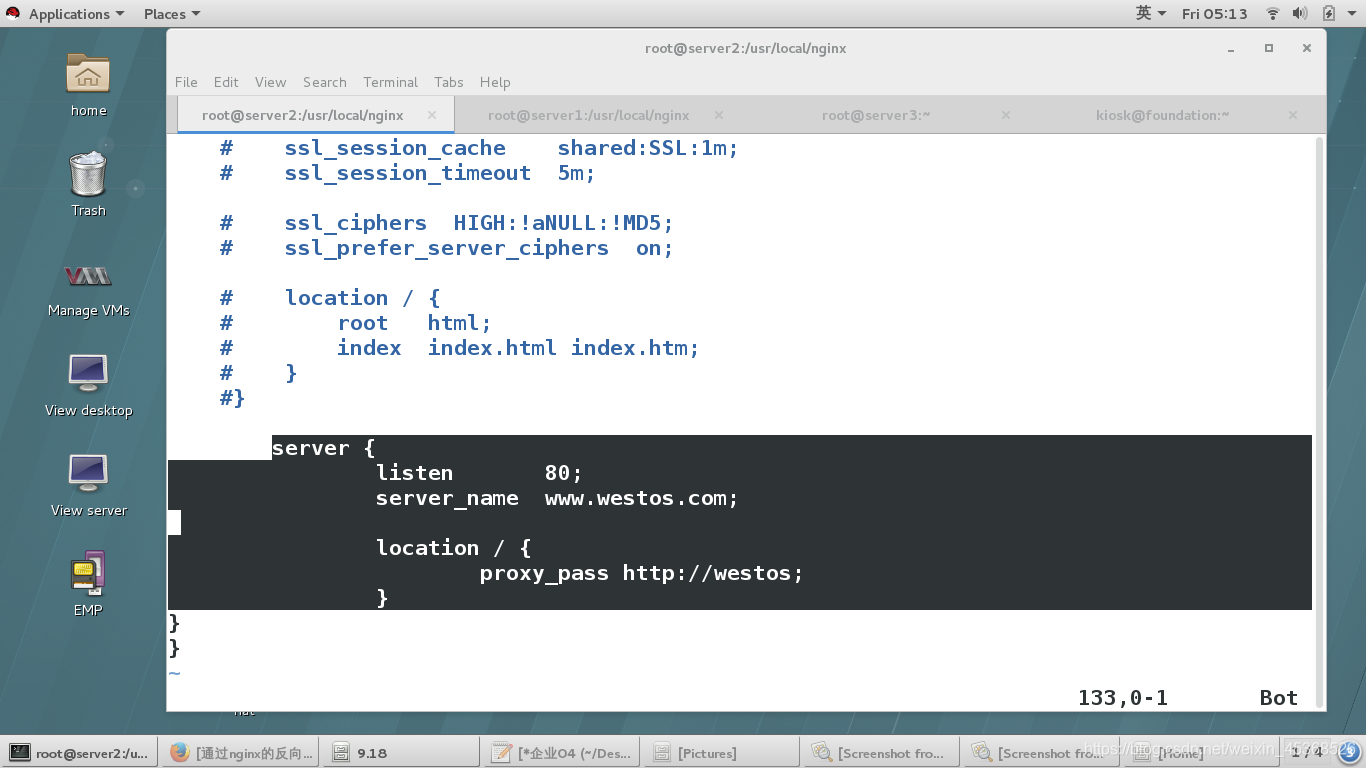1366x768 pixels.
Task: Open root@server2 terminal taskbar item
Action: [x=81, y=753]
